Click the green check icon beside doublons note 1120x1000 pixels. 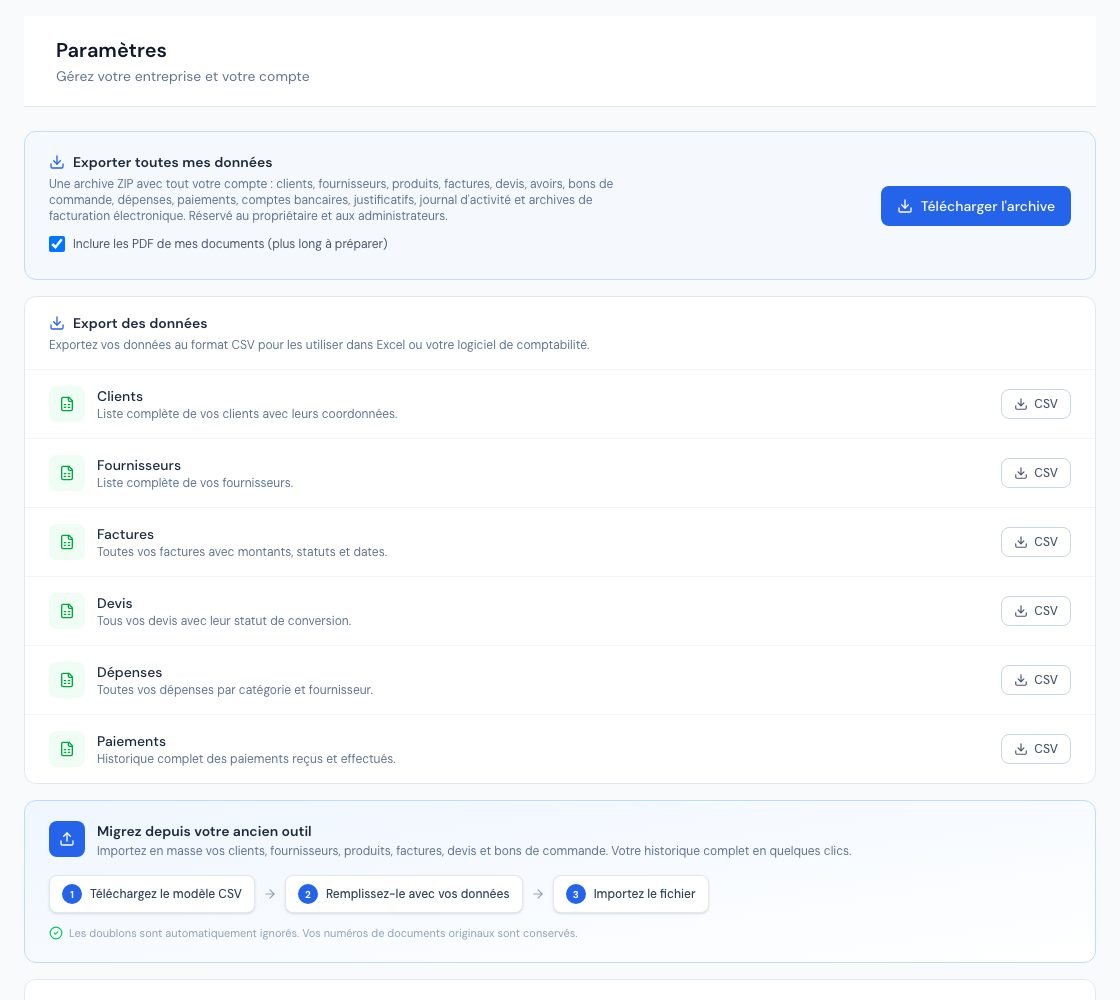click(56, 933)
